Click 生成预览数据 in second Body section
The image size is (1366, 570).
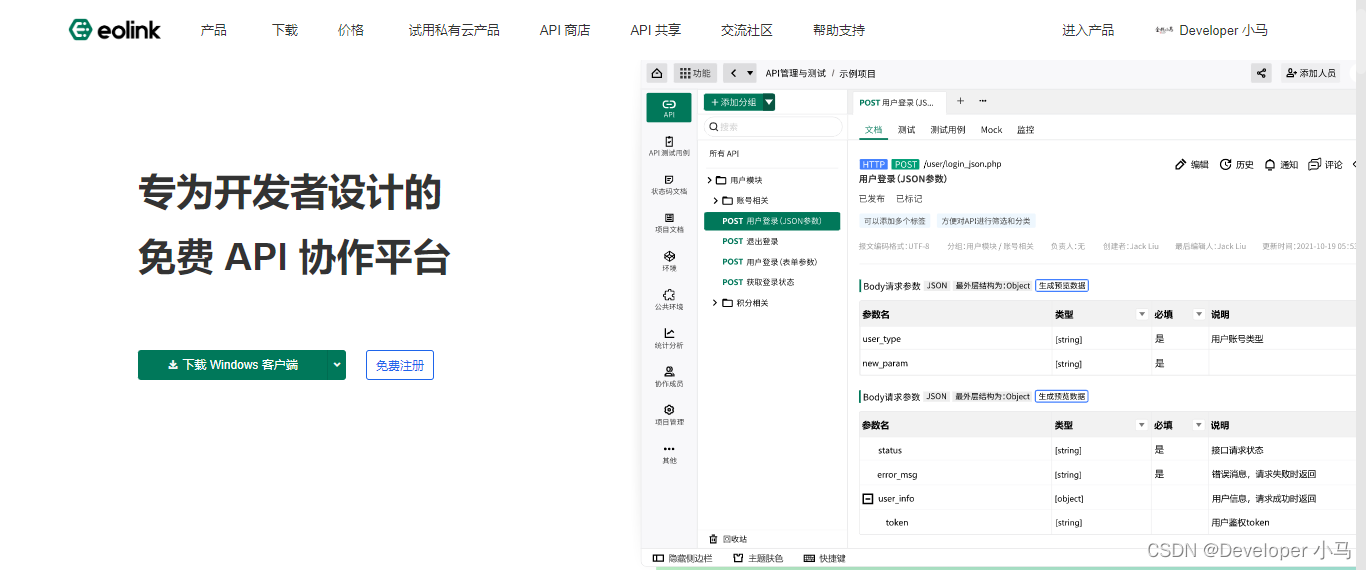pyautogui.click(x=1062, y=396)
